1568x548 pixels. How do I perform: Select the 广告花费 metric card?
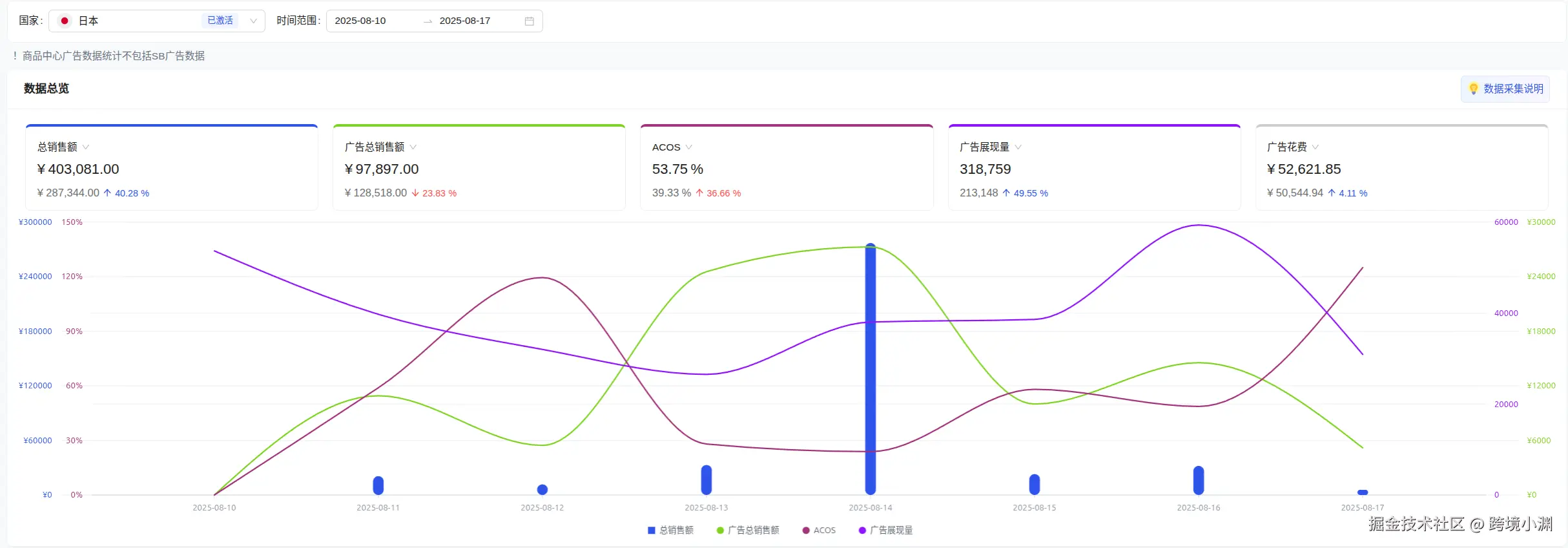[1401, 168]
